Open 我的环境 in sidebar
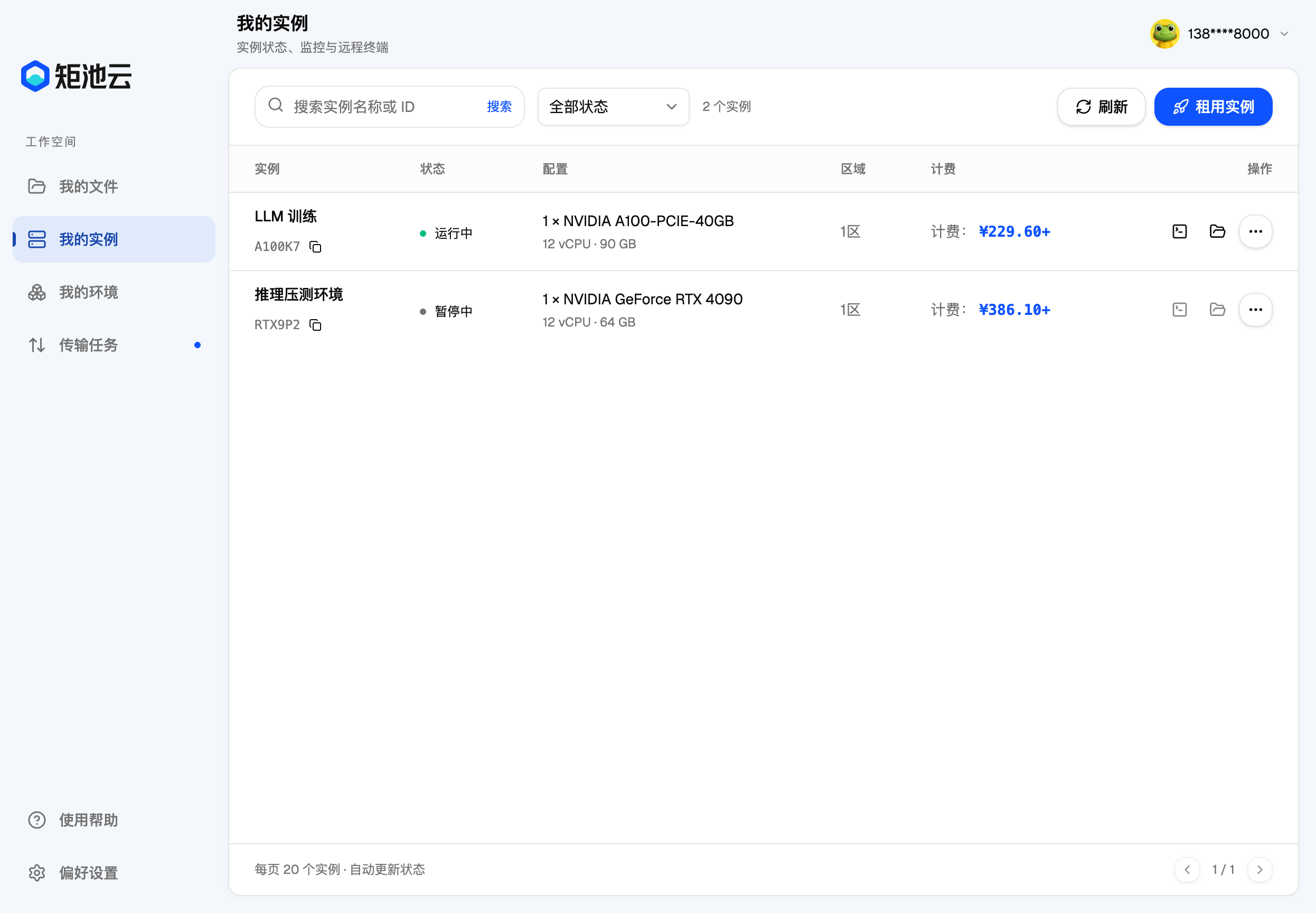The width and height of the screenshot is (1316, 913). [x=114, y=292]
